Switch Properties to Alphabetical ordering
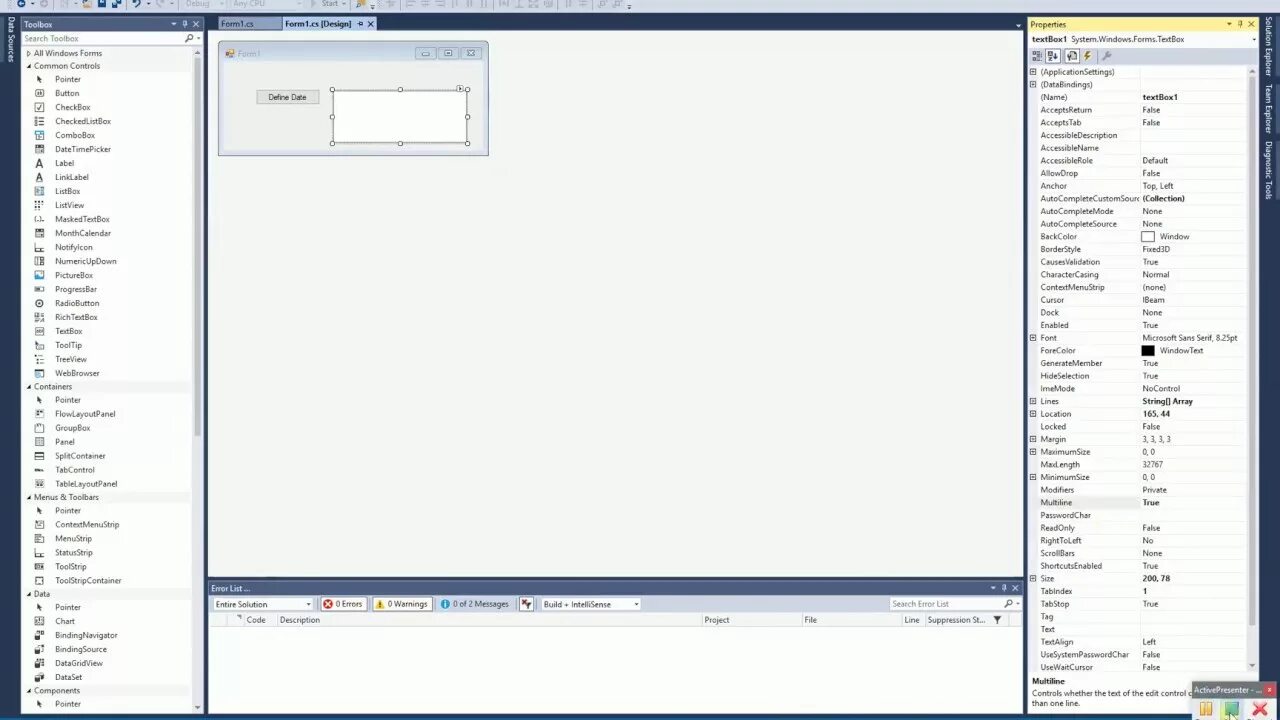Screen dimensions: 1280x720 1053,56
